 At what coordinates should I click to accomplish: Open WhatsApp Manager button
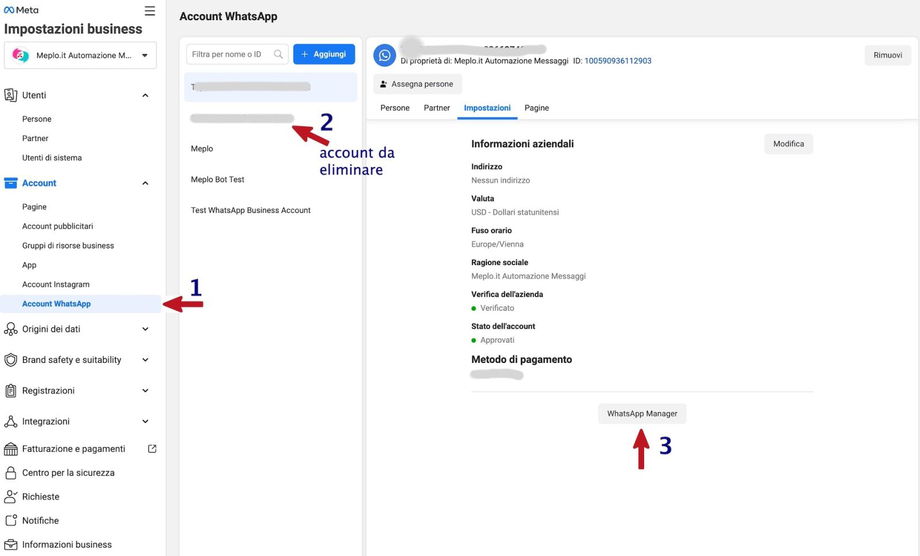[642, 413]
